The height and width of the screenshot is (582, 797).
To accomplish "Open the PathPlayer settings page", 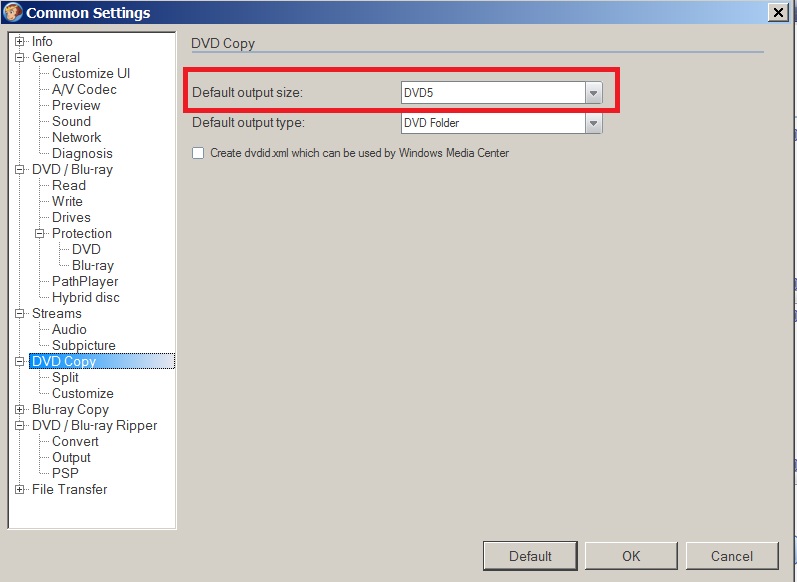I will 85,282.
